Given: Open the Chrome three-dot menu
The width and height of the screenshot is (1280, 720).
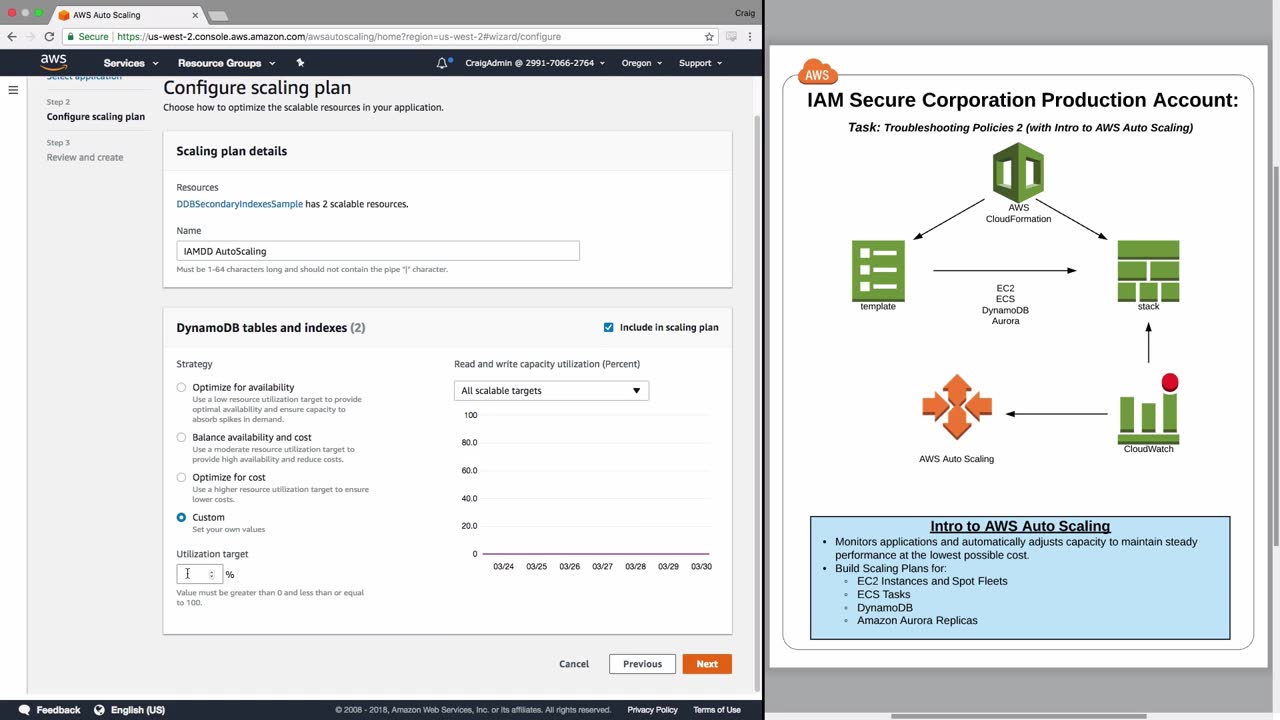Looking at the screenshot, I should [x=750, y=37].
